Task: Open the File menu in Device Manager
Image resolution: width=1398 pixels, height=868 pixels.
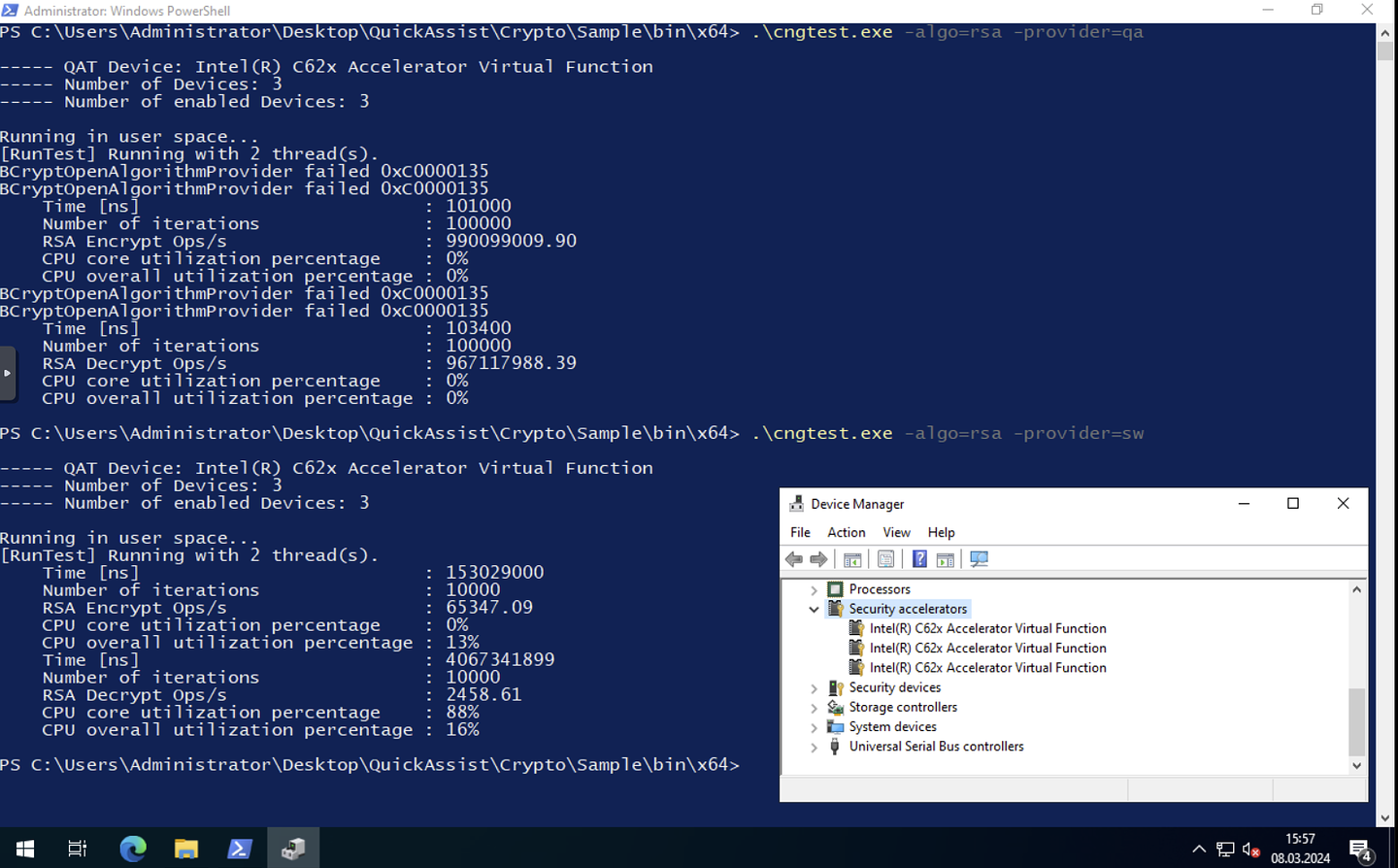Action: tap(799, 532)
